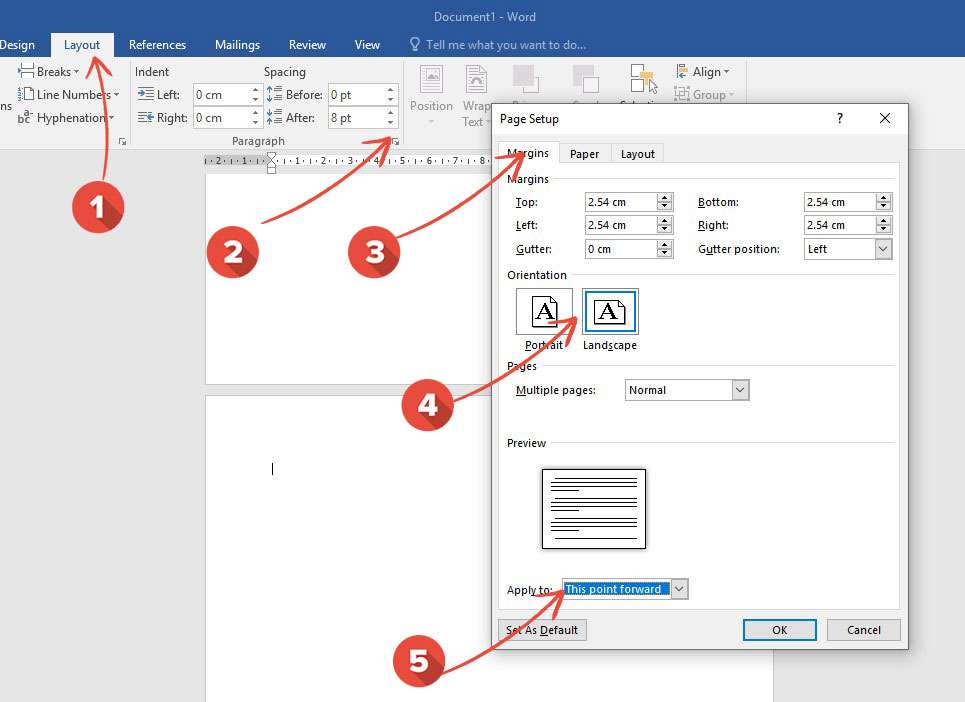Adjust the Top margin spinner
The width and height of the screenshot is (965, 702).
tap(665, 202)
